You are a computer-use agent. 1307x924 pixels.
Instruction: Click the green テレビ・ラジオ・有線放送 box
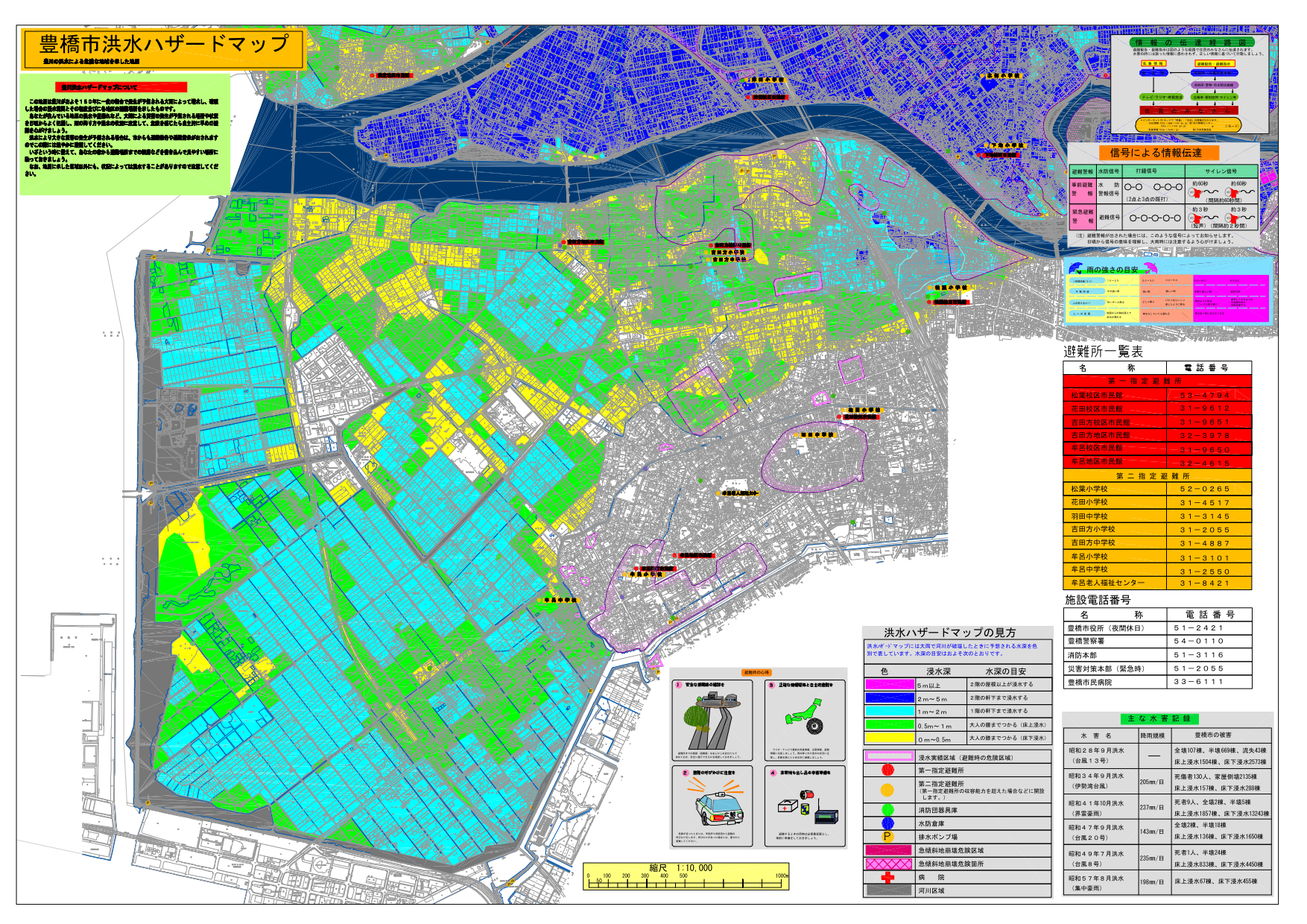(x=1162, y=97)
